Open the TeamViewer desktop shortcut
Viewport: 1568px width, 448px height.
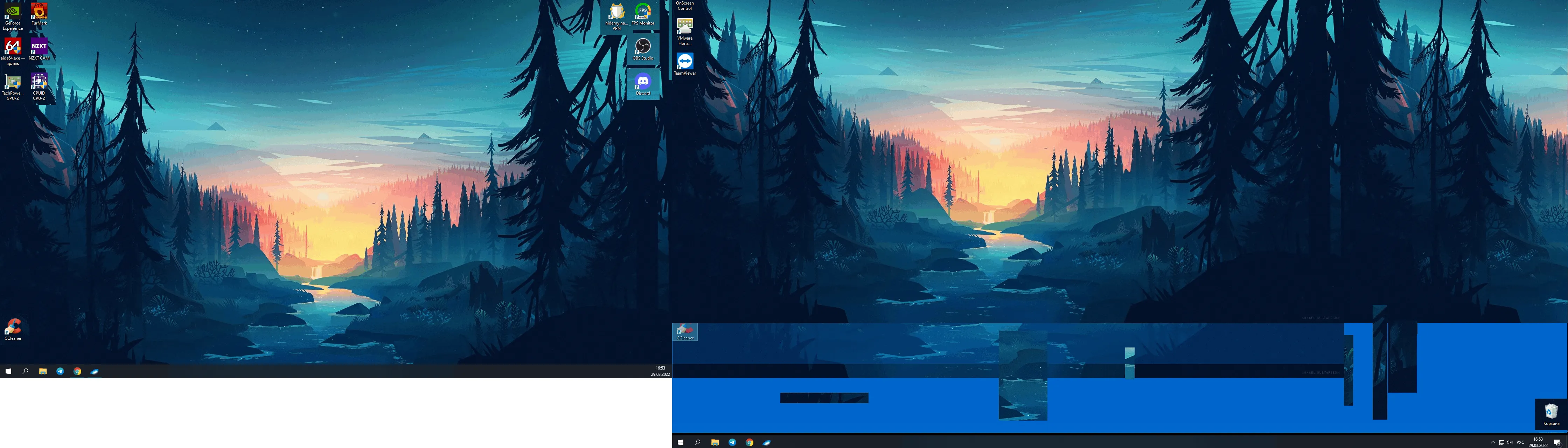click(x=685, y=64)
